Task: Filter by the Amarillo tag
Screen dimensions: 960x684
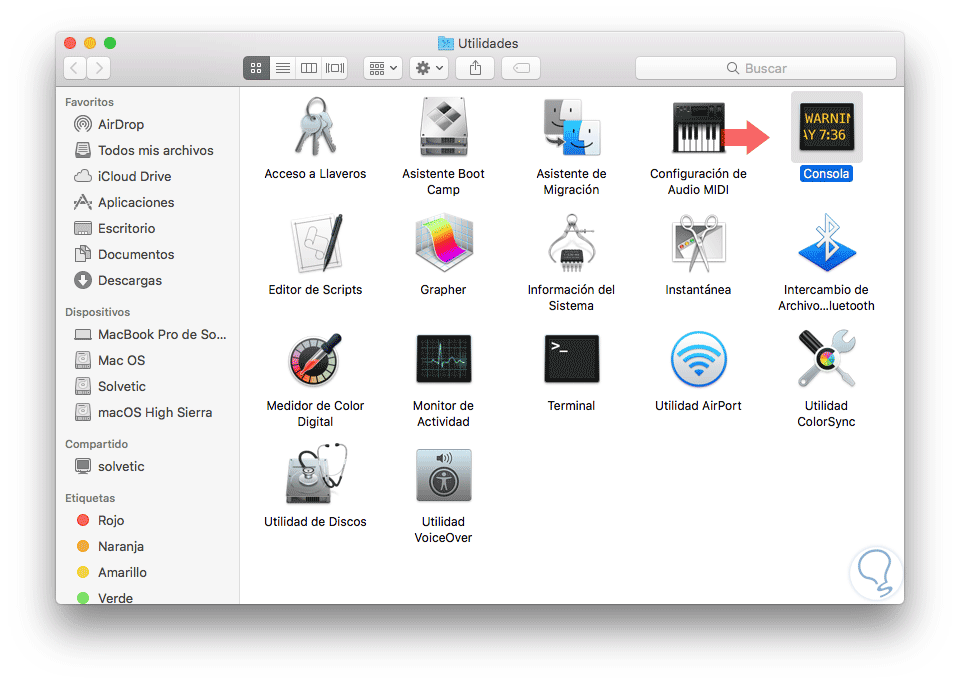Action: pos(147,573)
